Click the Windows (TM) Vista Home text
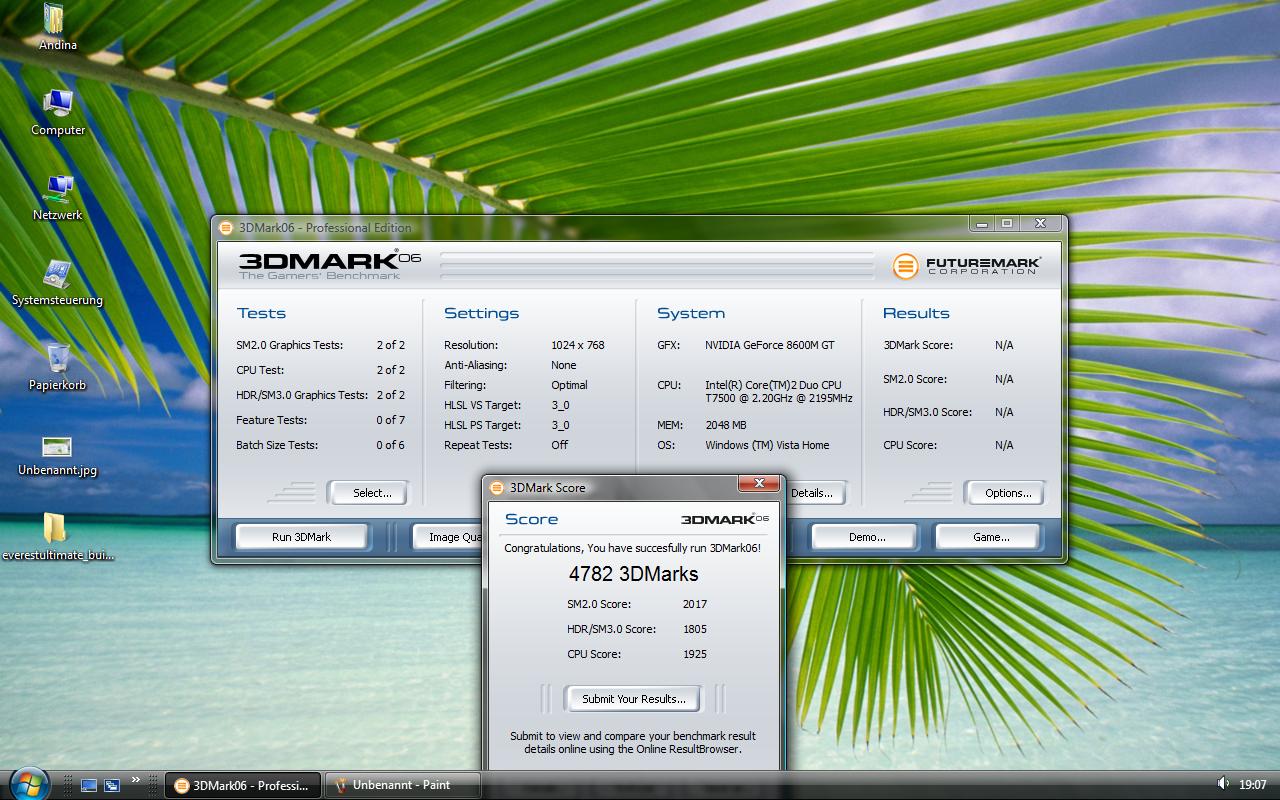The width and height of the screenshot is (1280, 800). pos(767,445)
